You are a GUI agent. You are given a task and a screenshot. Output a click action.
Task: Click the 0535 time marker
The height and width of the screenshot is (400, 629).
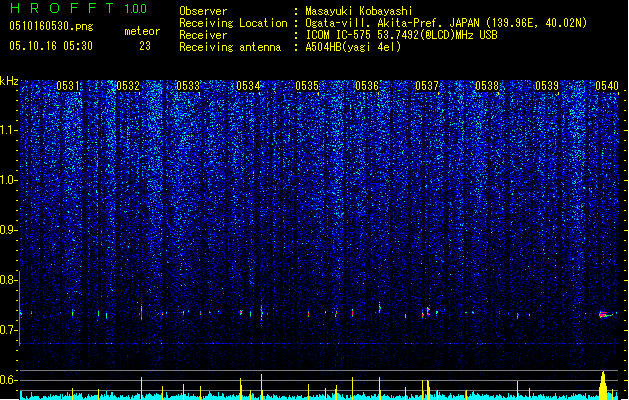click(307, 86)
